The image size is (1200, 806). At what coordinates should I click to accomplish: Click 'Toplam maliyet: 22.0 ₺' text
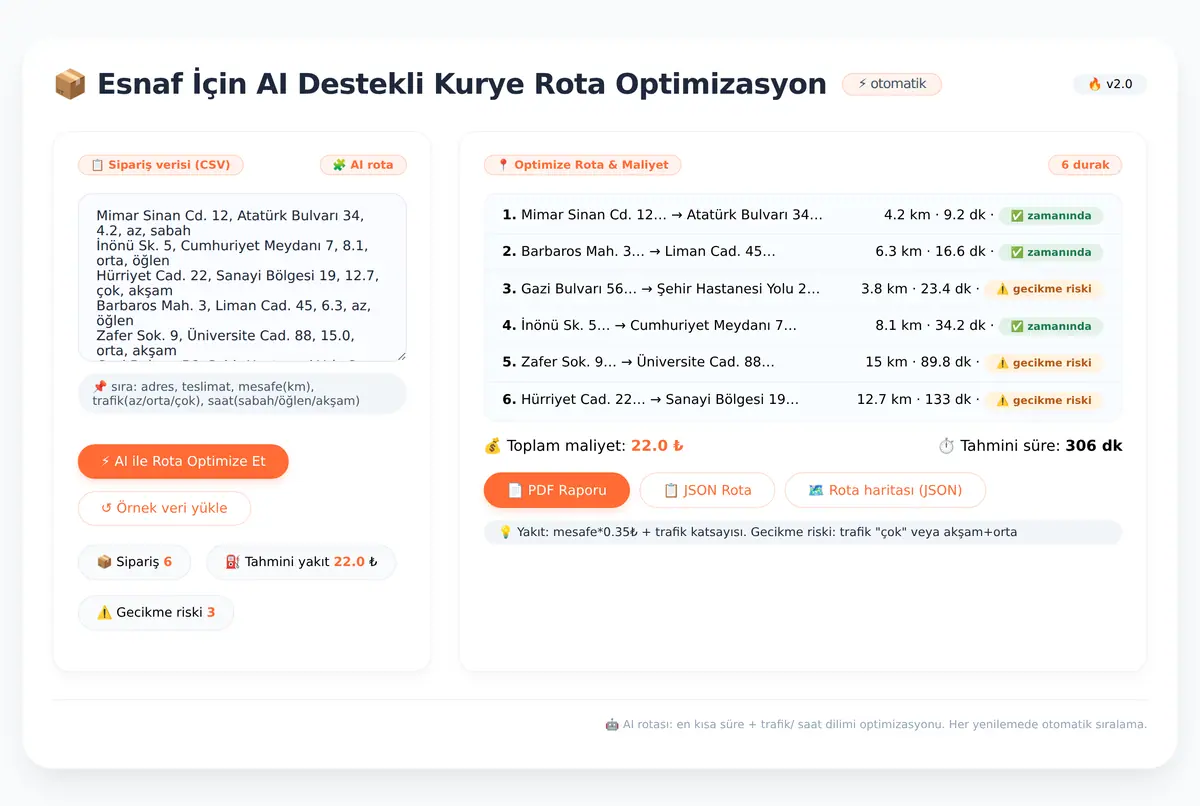pos(584,446)
